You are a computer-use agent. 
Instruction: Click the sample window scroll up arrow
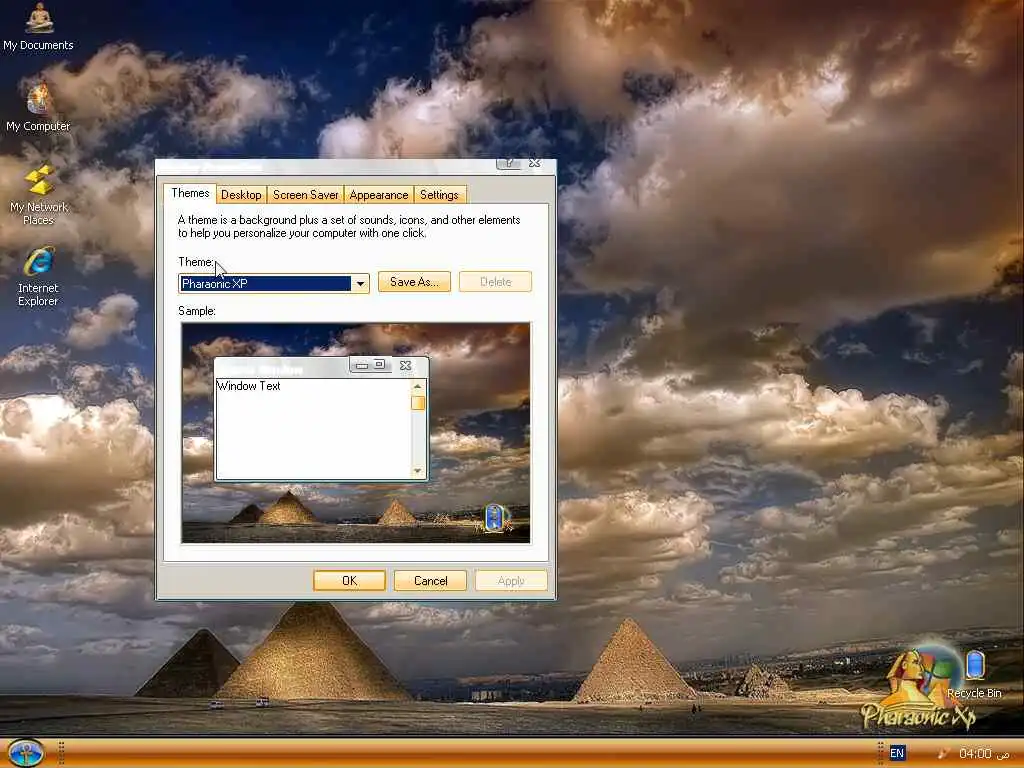[418, 387]
